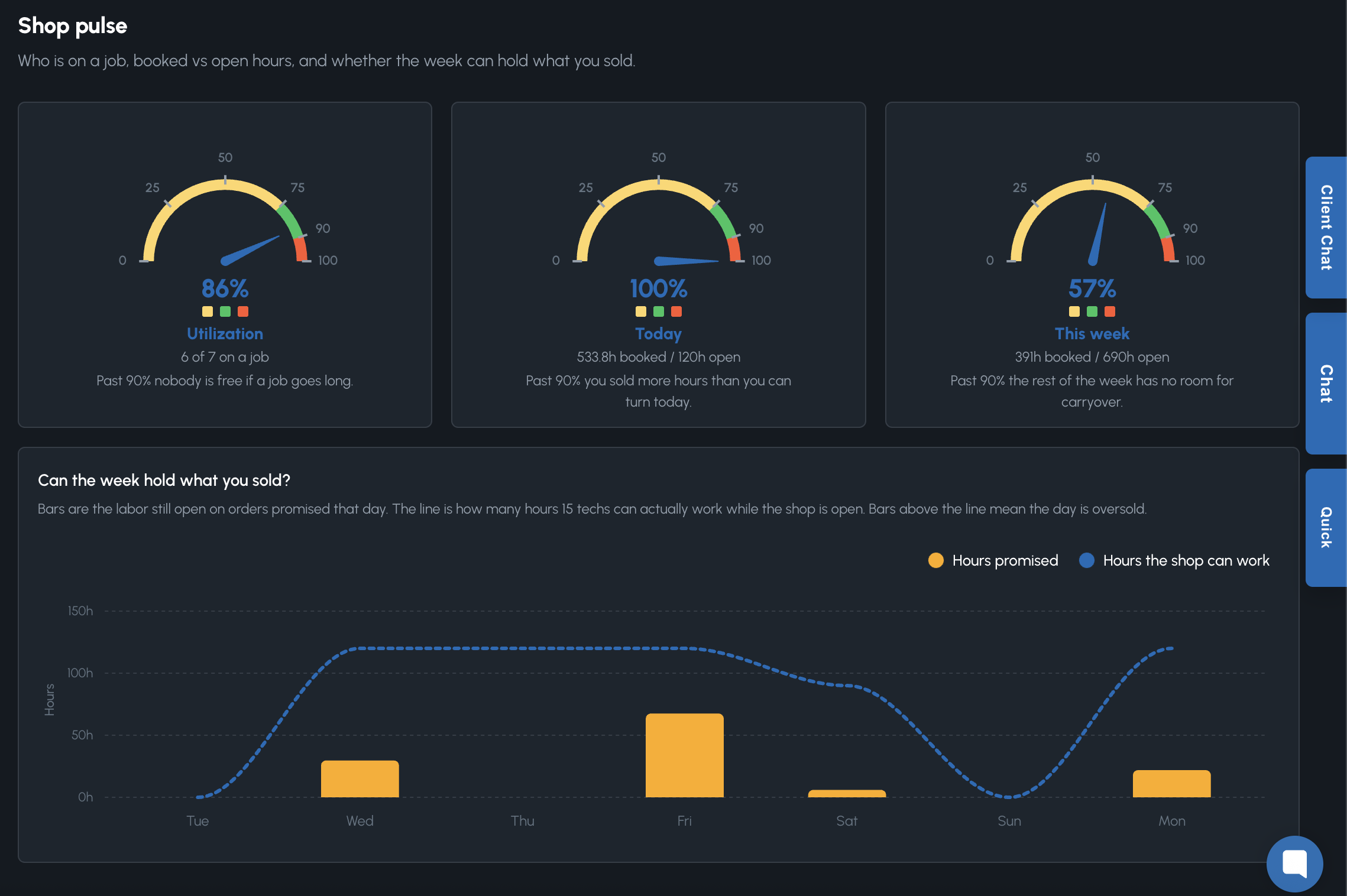Click '391h booked / 690h open' text

pyautogui.click(x=1092, y=357)
